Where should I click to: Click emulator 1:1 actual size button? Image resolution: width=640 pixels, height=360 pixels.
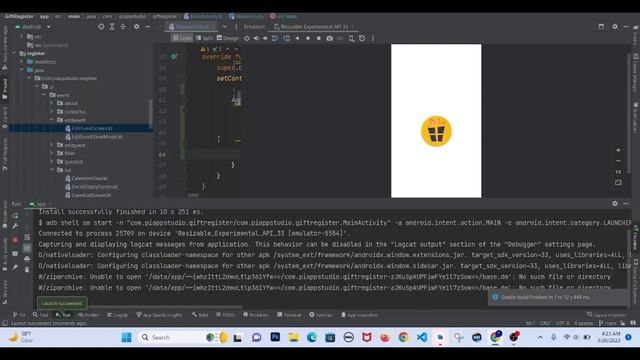pos(618,172)
